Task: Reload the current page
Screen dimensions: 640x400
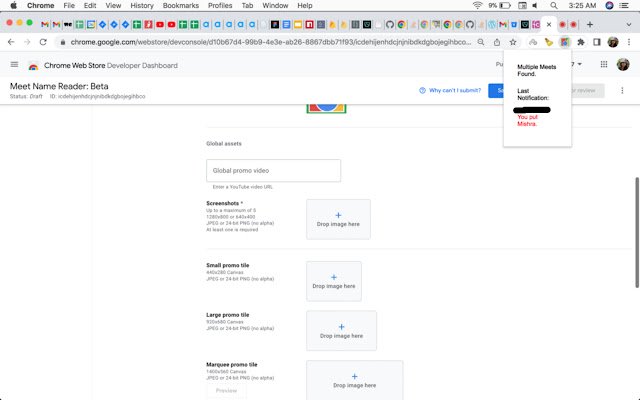Action: click(43, 42)
